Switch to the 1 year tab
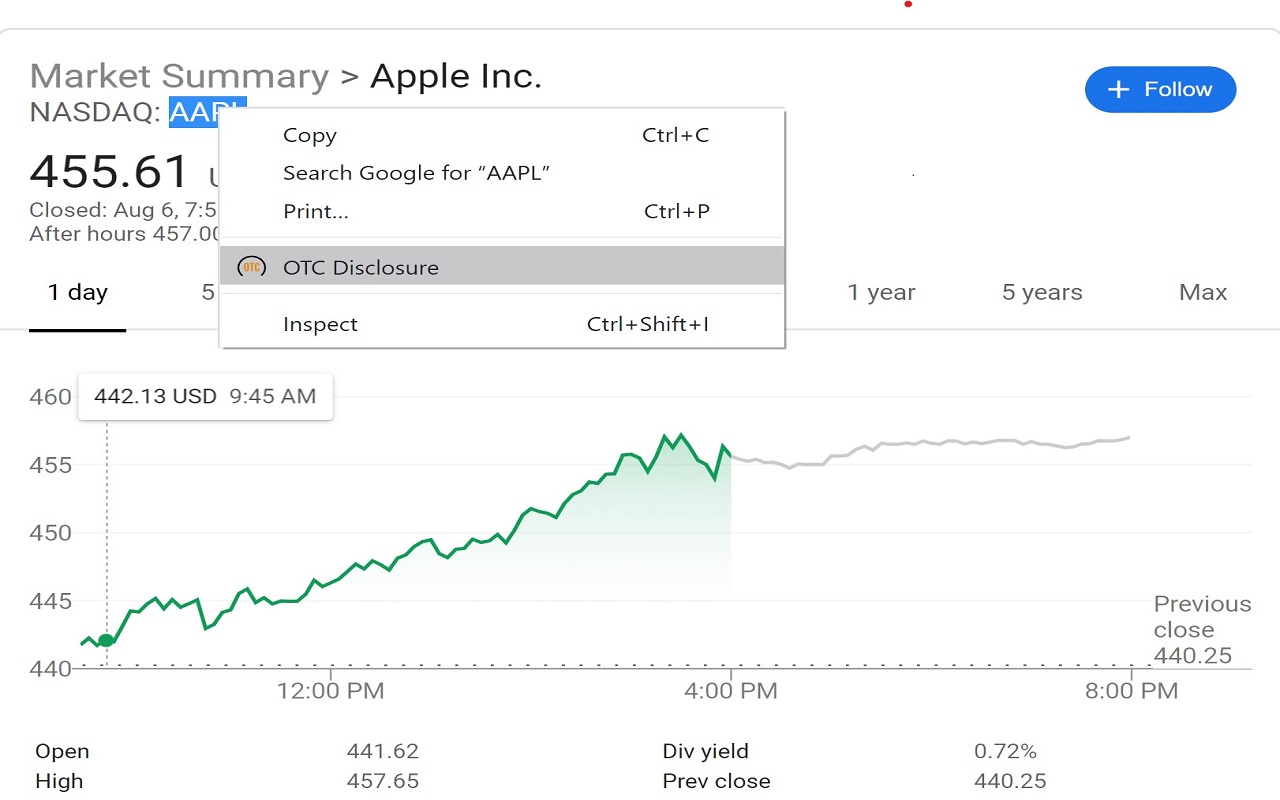1280x800 pixels. click(881, 293)
